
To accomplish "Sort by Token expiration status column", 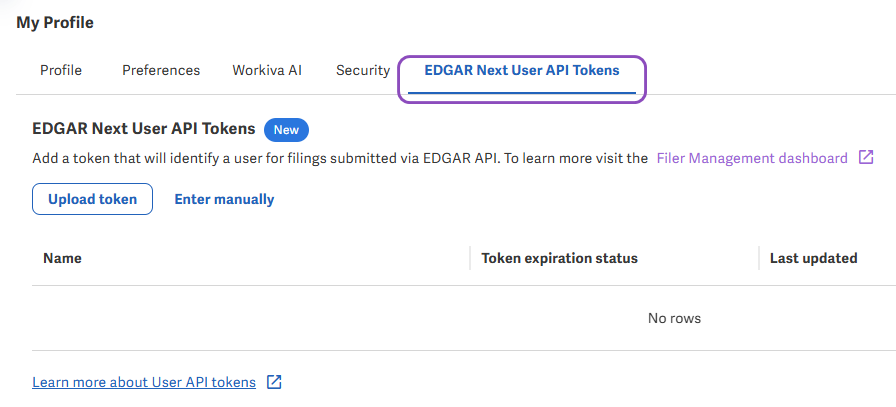I will point(559,258).
